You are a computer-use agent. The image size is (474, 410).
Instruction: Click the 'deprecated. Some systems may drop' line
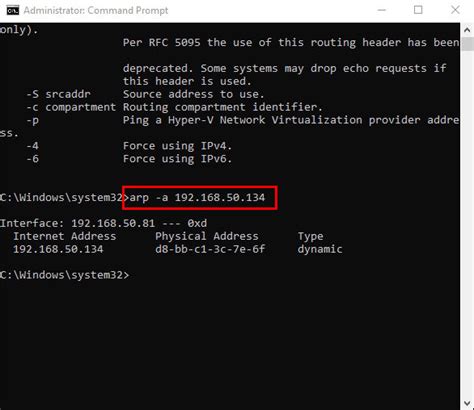click(x=285, y=68)
